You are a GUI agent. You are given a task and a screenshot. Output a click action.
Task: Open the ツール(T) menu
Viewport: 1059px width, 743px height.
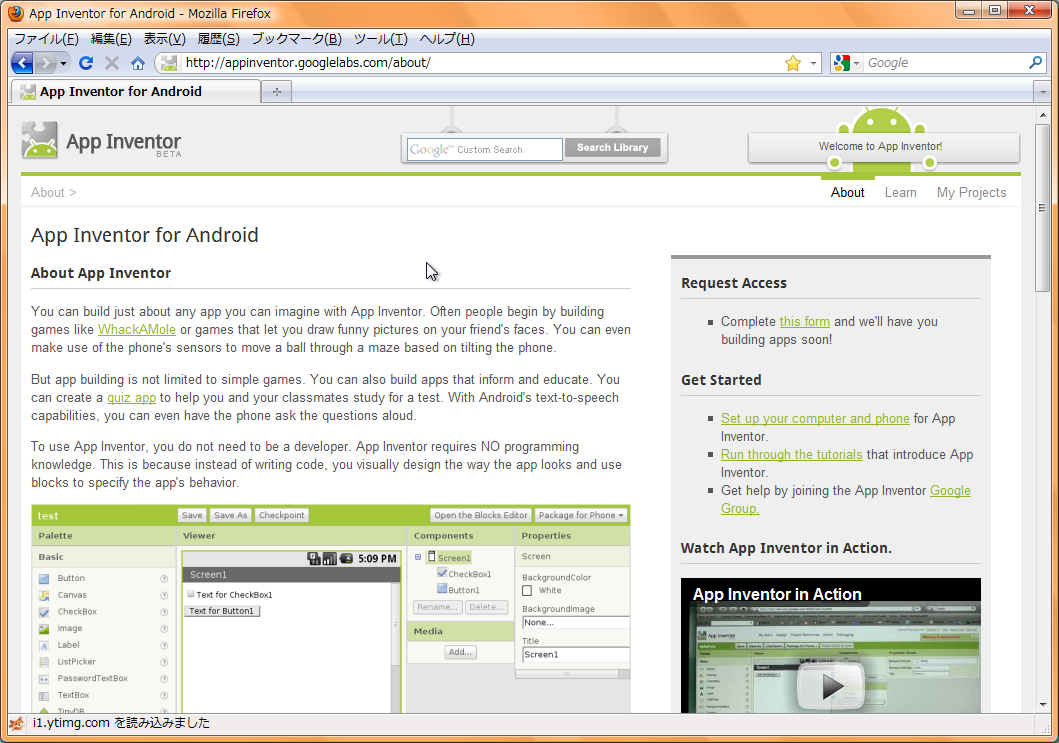380,39
